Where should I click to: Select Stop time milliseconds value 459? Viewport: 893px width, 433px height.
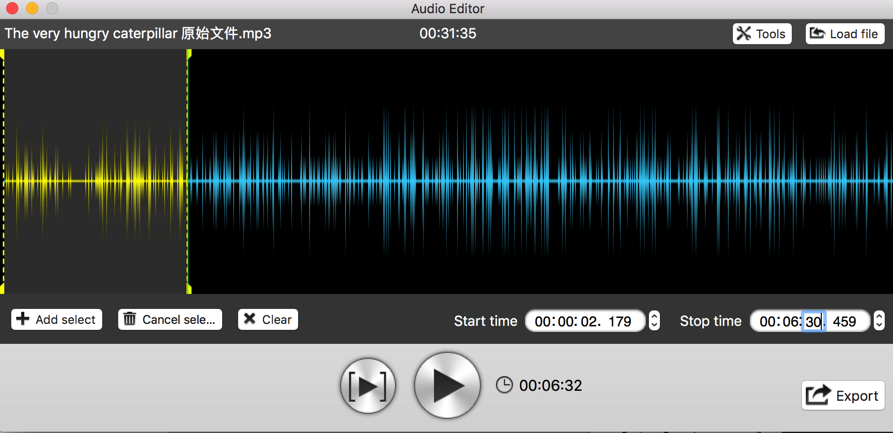click(844, 322)
